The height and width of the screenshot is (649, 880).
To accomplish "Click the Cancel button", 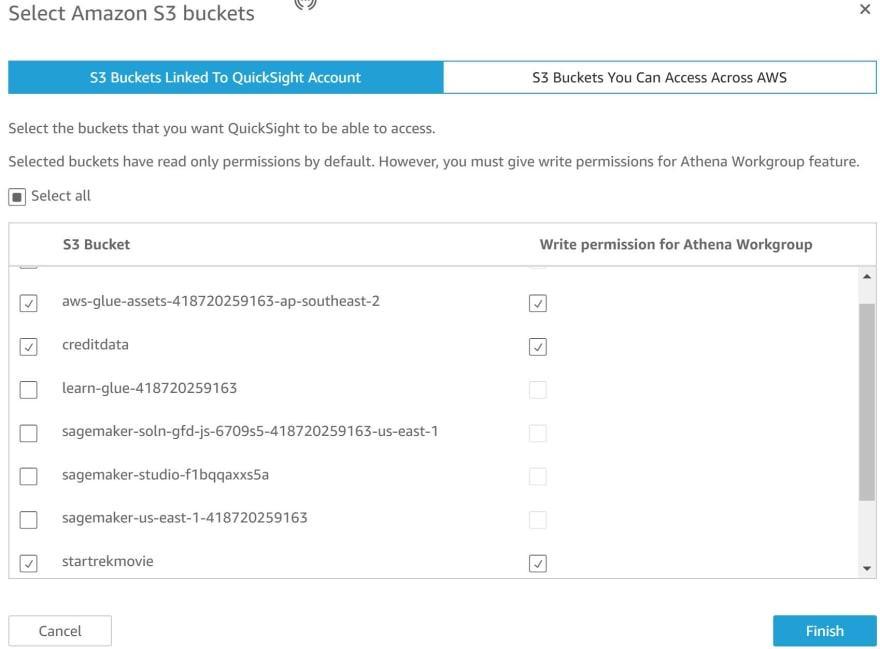I will pyautogui.click(x=60, y=630).
